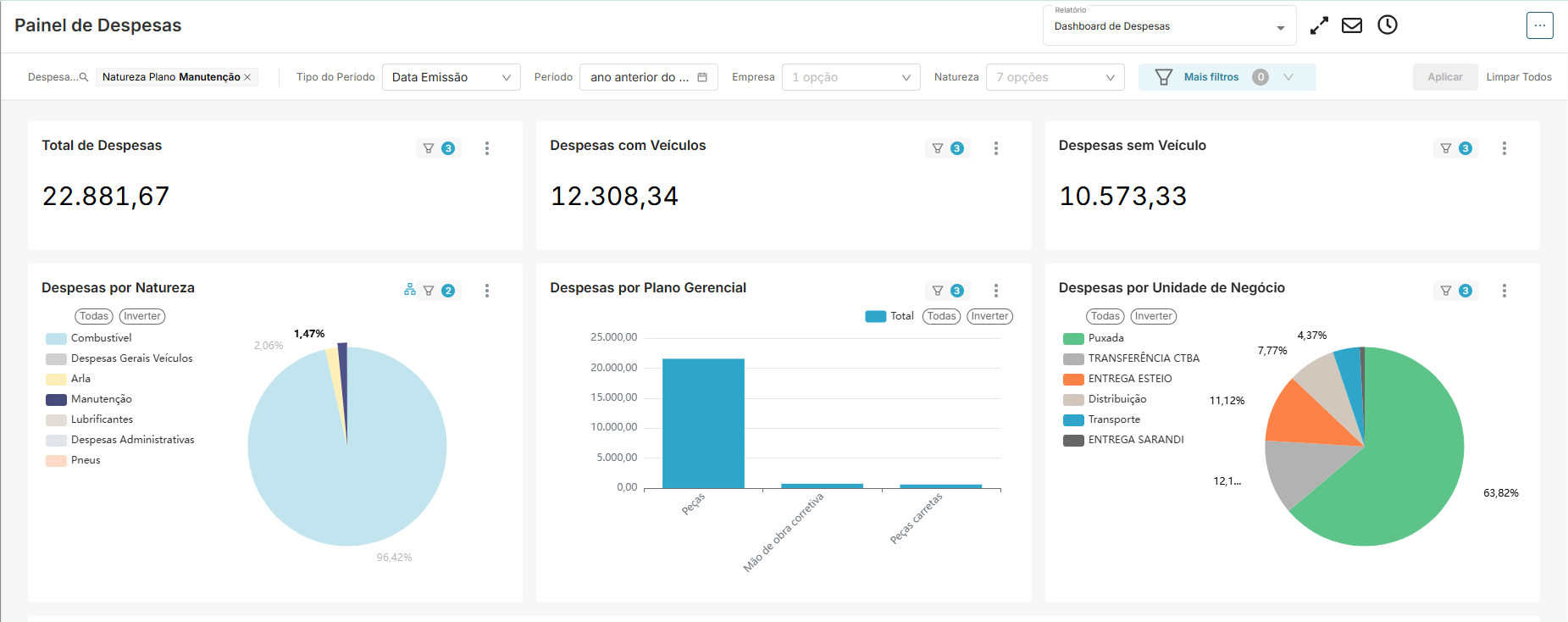Open the Empresa 1 opção dropdown
Viewport: 1568px width, 622px height.
pyautogui.click(x=851, y=77)
